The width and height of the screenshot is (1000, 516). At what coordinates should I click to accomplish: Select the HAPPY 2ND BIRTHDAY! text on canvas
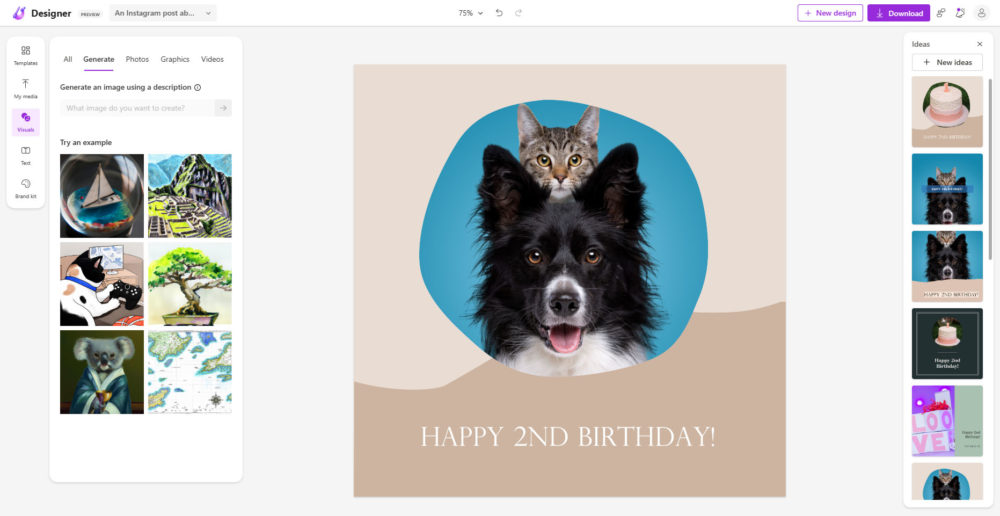point(568,438)
